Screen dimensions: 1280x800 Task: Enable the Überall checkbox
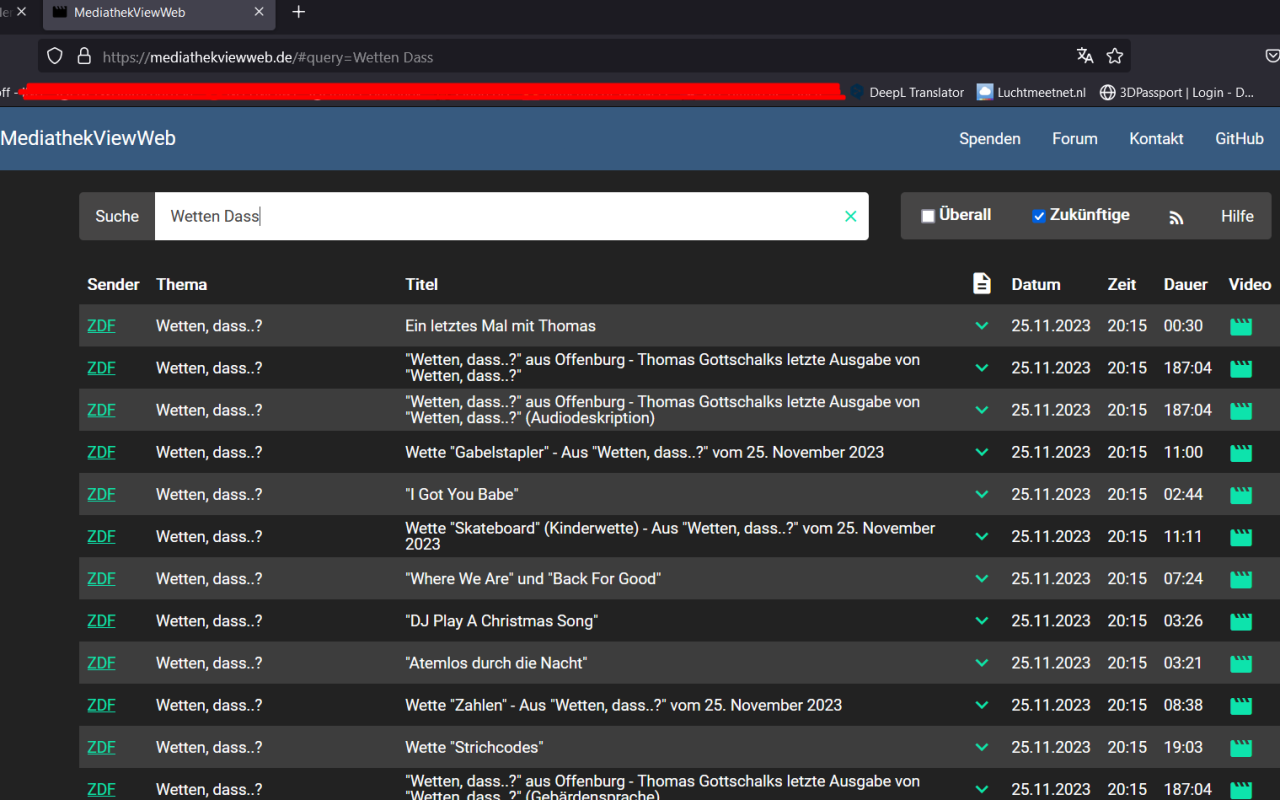927,215
